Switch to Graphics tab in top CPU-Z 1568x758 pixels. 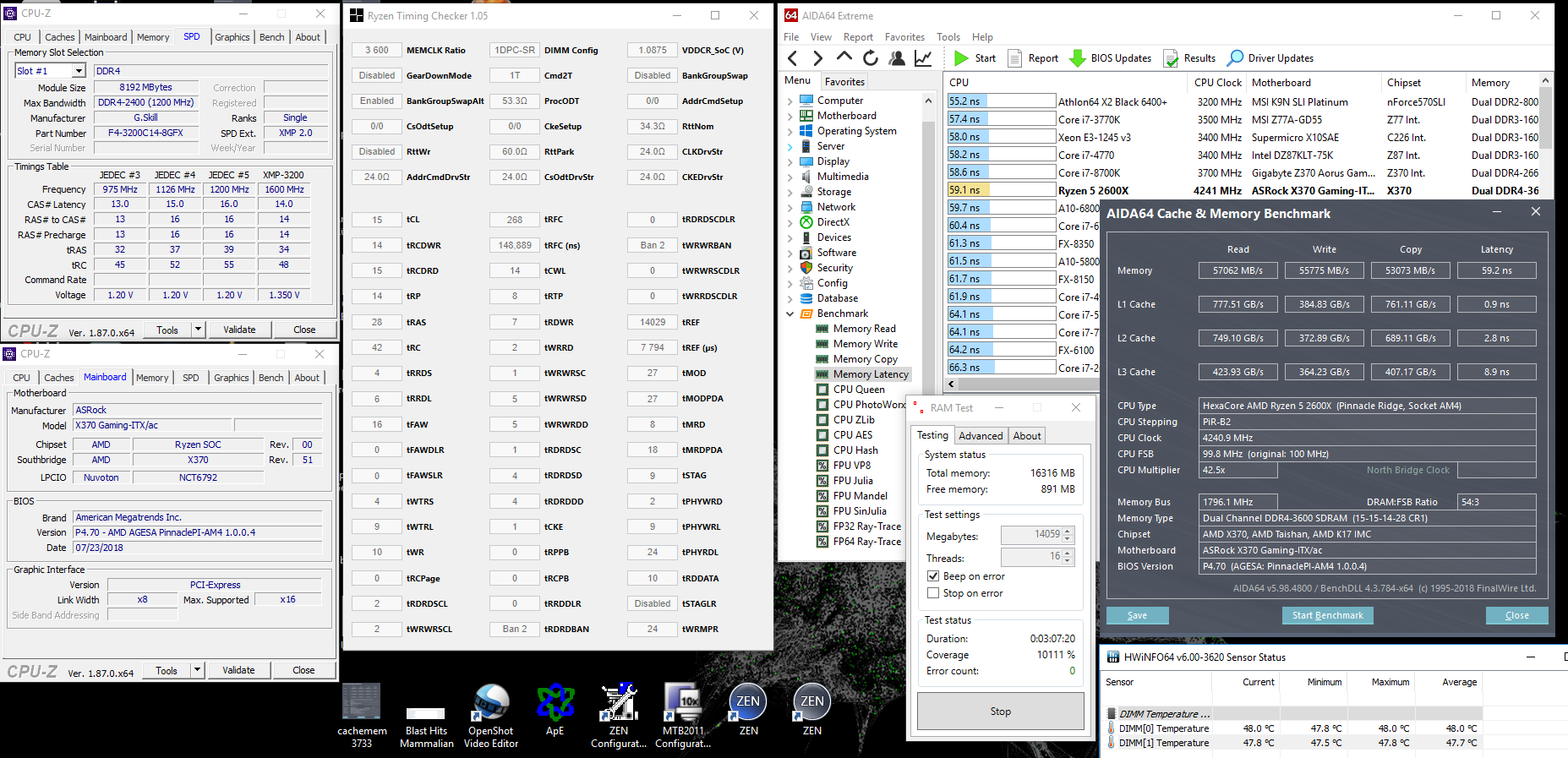point(232,37)
